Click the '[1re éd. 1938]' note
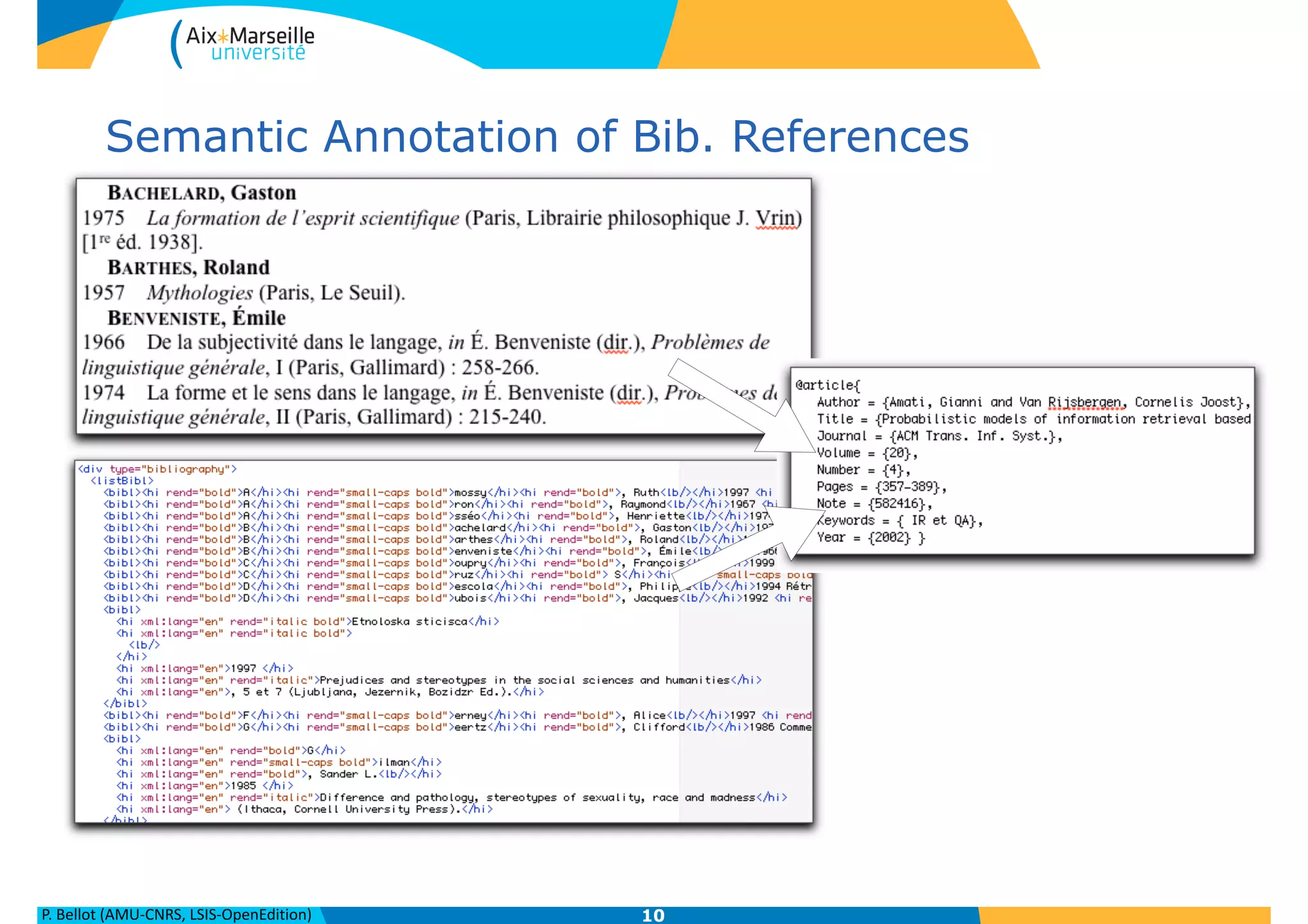Viewport: 1308px width, 924px height. pos(142,243)
